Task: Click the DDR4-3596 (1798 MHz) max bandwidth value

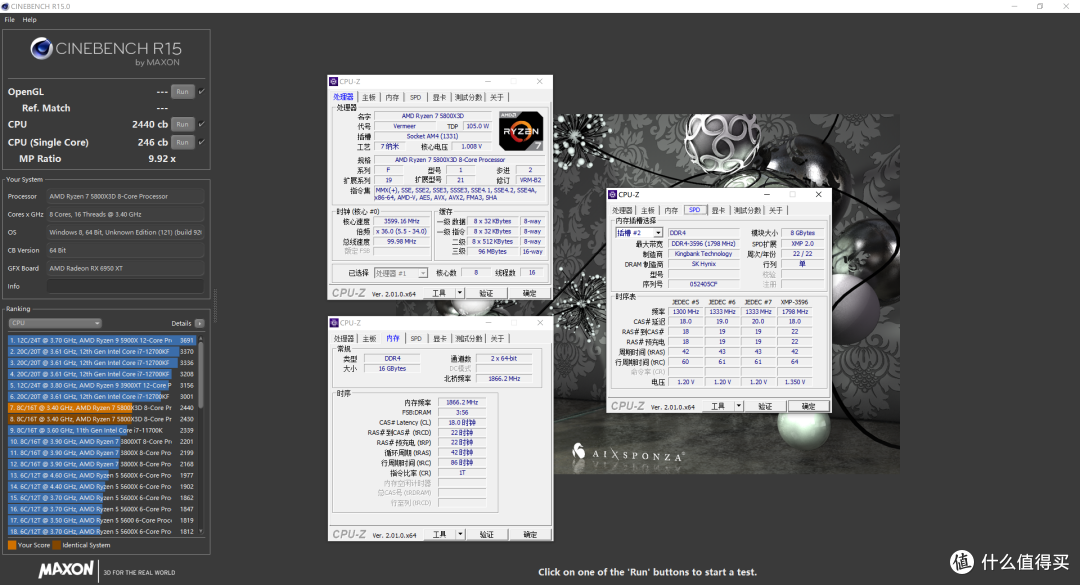Action: (703, 243)
